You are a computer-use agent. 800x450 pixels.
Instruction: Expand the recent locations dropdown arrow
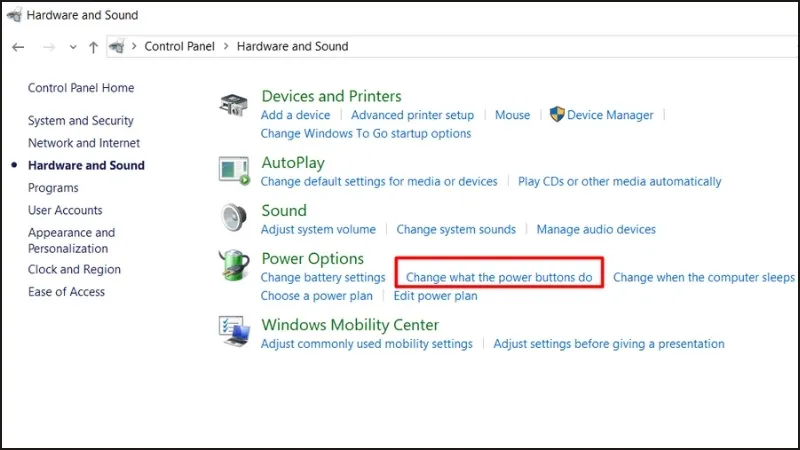pos(72,47)
